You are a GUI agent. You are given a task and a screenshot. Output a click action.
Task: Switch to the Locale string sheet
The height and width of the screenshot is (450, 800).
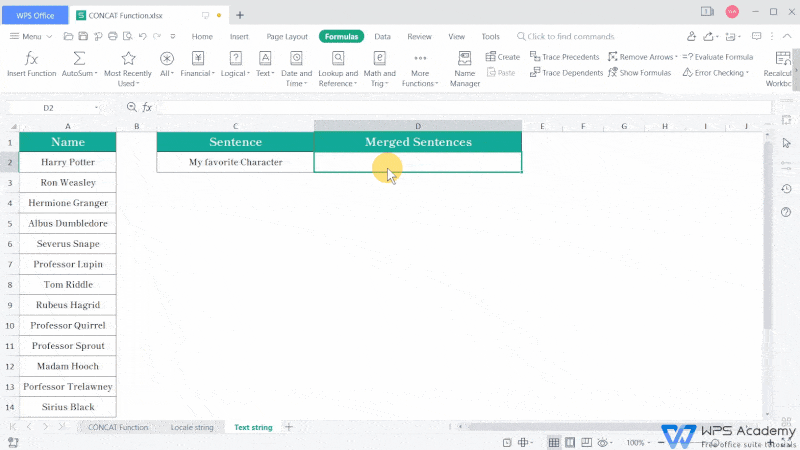point(192,428)
